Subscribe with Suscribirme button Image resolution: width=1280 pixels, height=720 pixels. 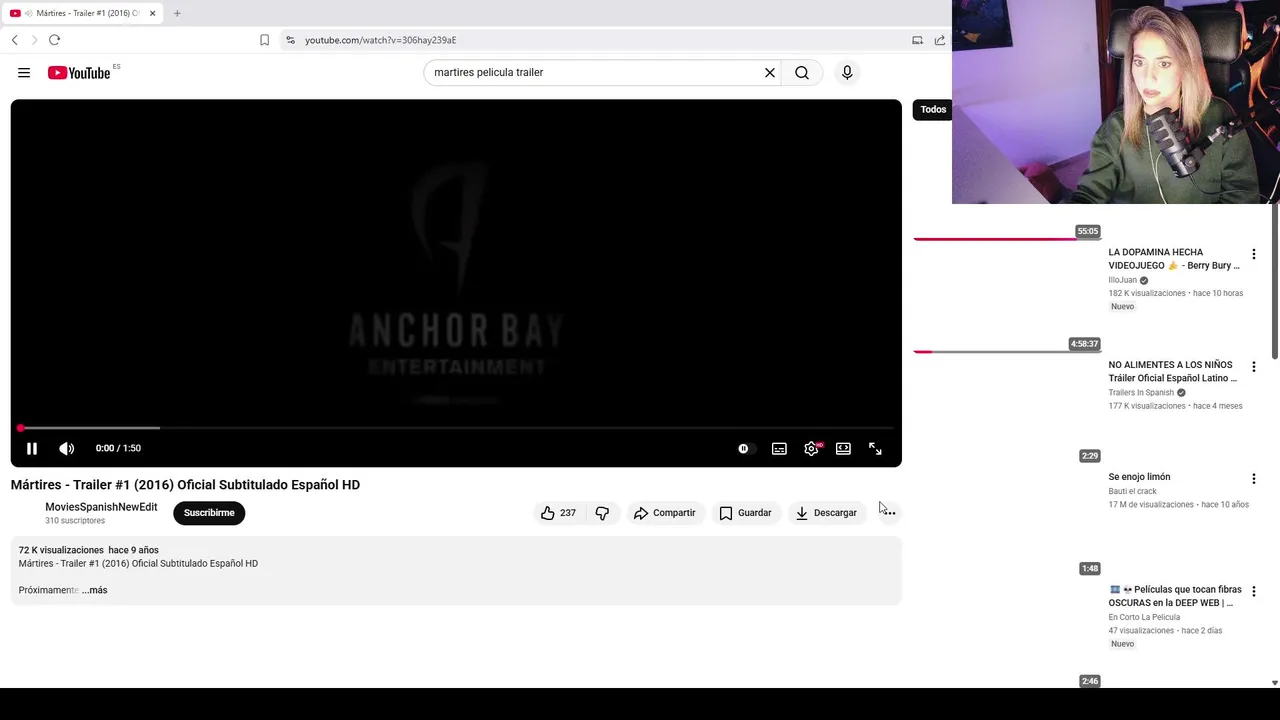[x=209, y=513]
